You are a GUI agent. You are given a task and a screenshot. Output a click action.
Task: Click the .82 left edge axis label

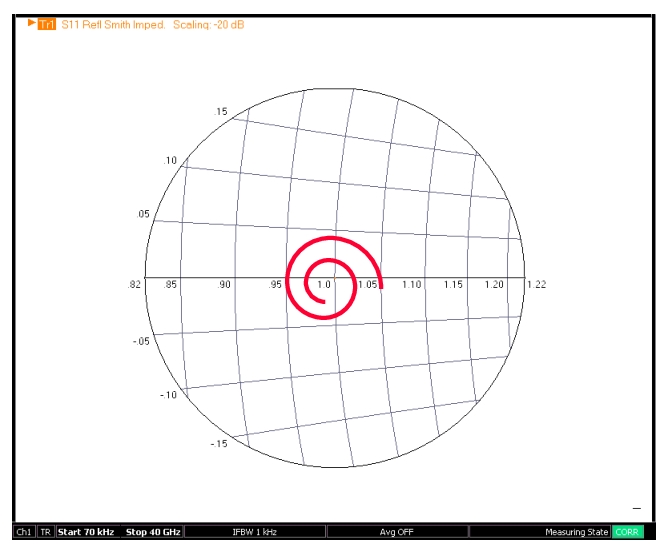tap(134, 284)
